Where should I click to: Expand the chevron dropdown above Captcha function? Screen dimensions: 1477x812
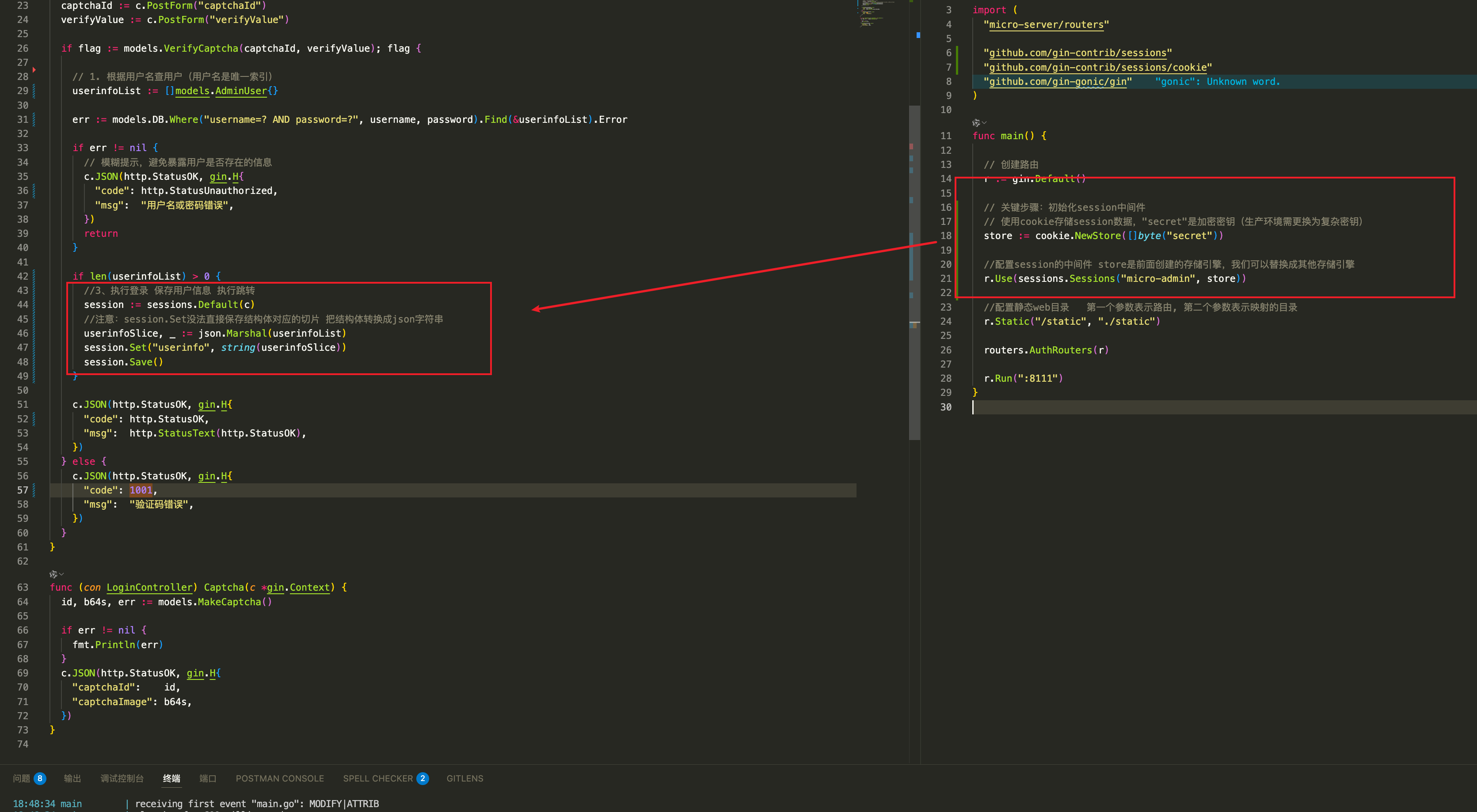coord(61,574)
